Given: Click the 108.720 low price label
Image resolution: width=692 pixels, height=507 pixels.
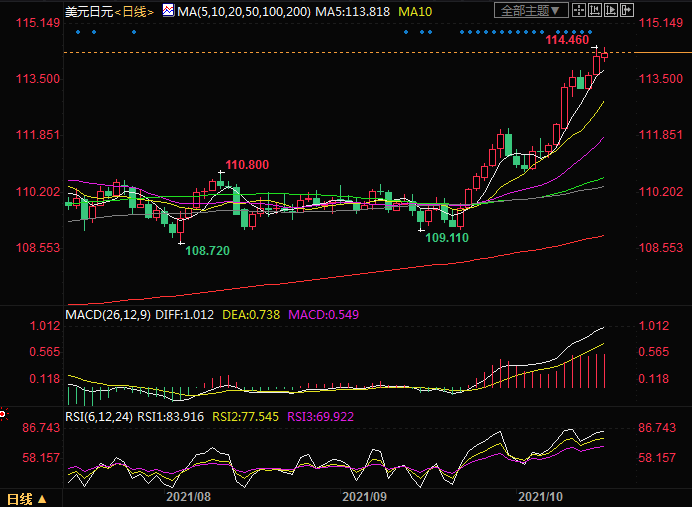Looking at the screenshot, I should click(207, 250).
